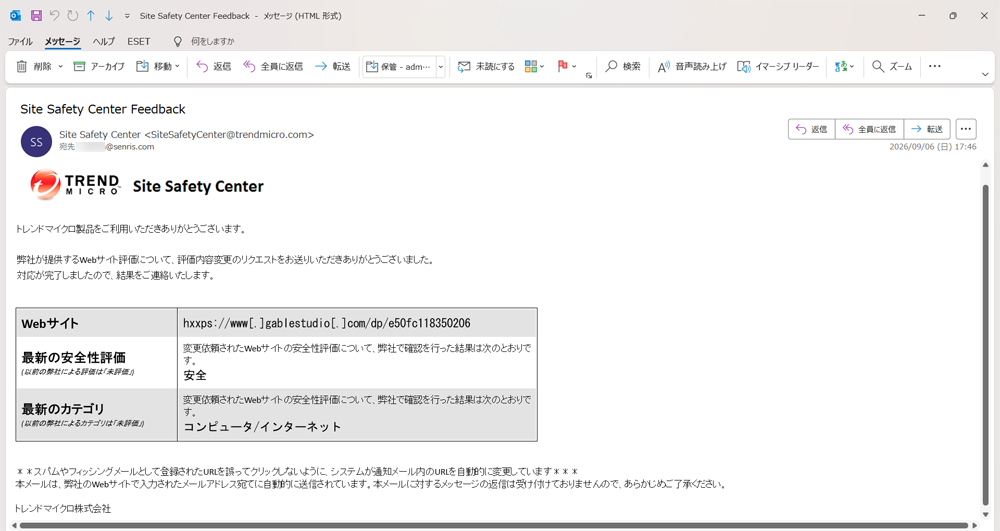This screenshot has width=1000, height=531.
Task: Open the ファイル menu tab
Action: pyautogui.click(x=20, y=41)
